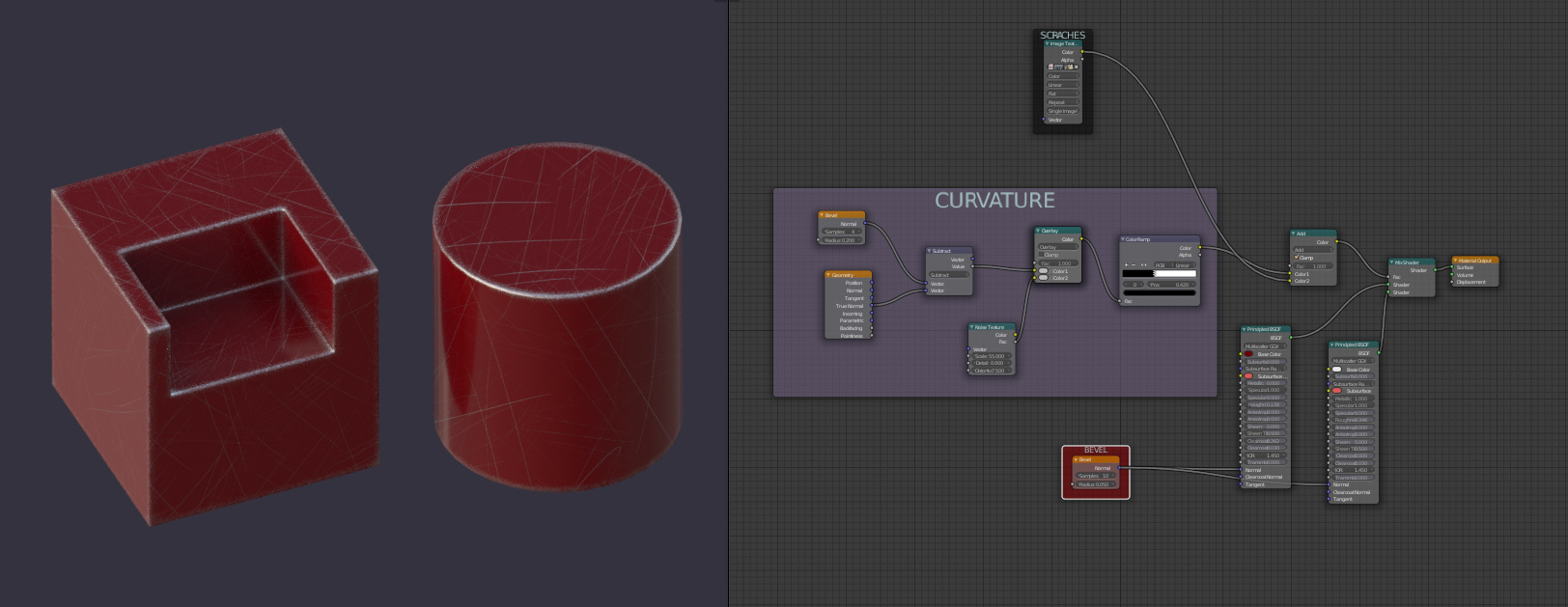
Task: Collapse the Subtract node with its triangle
Action: [929, 251]
